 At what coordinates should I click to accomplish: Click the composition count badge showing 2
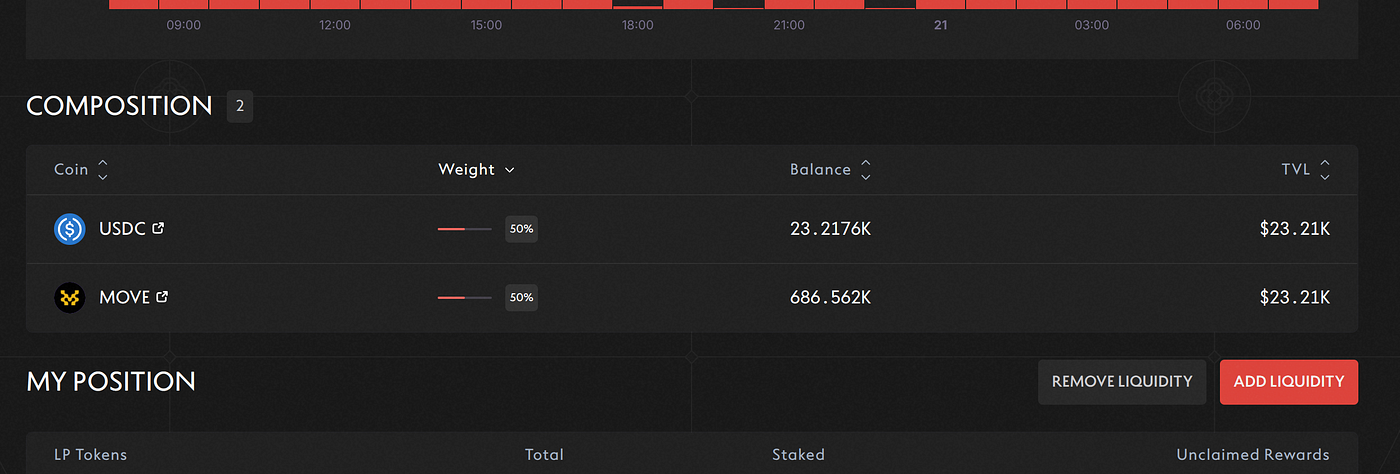coord(240,106)
